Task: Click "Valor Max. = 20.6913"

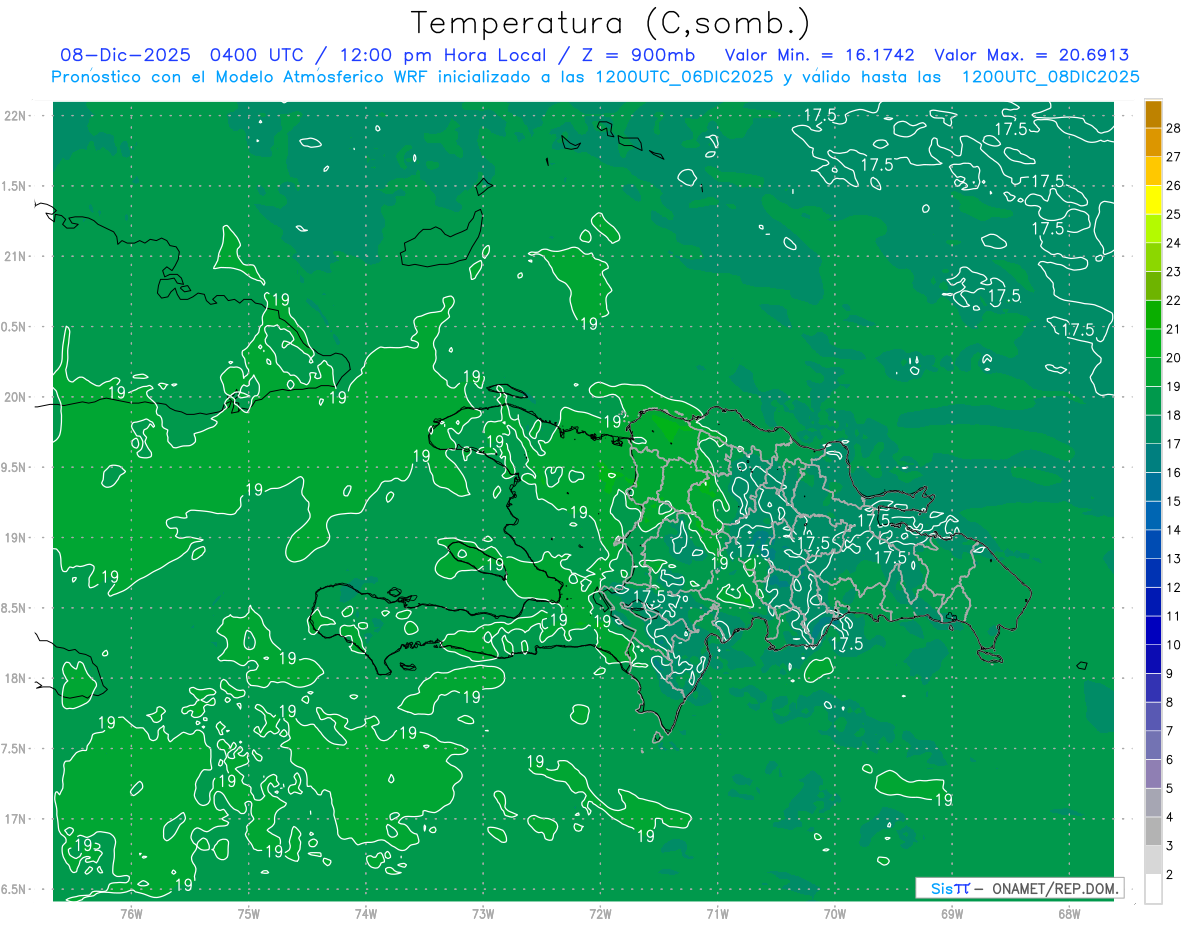Action: click(1032, 55)
